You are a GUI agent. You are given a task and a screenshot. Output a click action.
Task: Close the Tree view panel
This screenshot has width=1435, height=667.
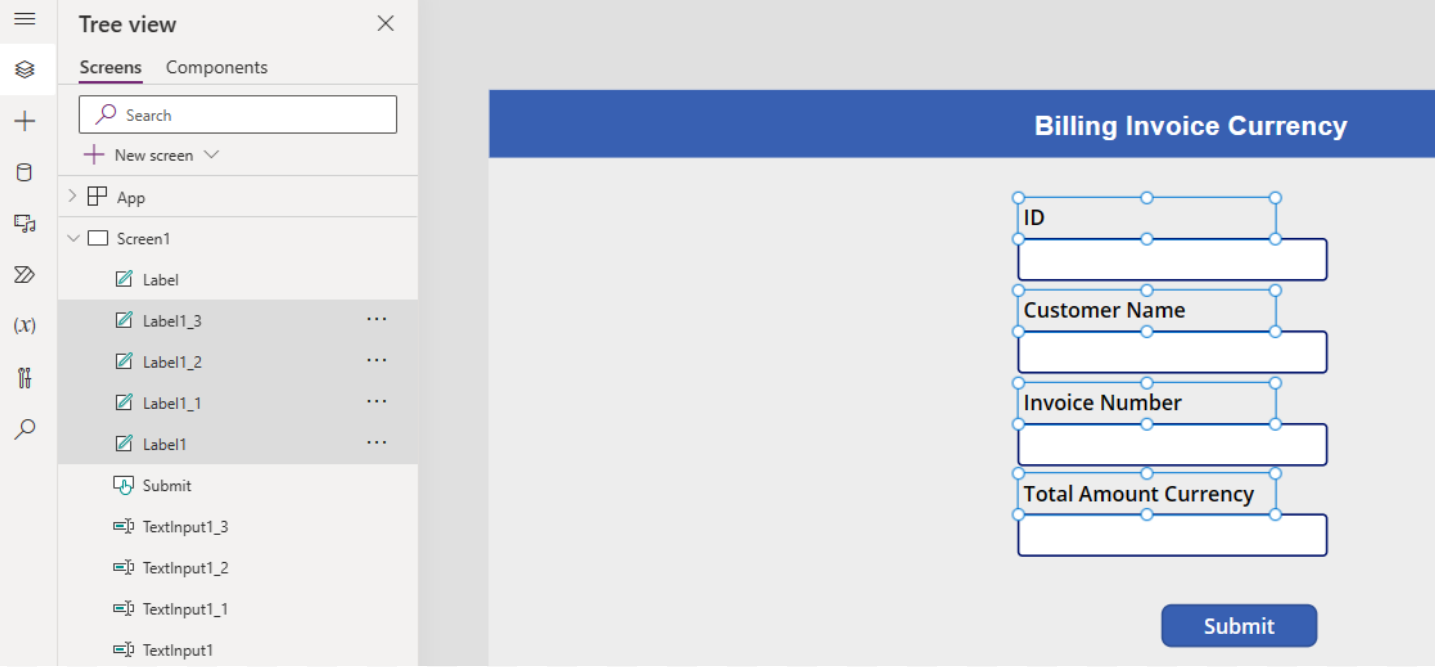click(385, 23)
